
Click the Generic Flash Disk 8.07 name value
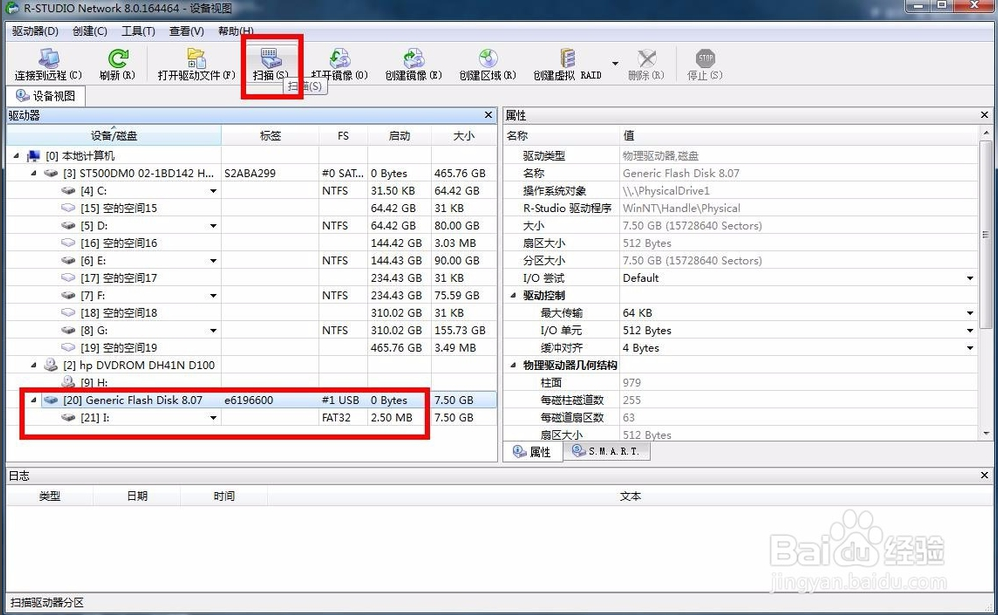[680, 173]
